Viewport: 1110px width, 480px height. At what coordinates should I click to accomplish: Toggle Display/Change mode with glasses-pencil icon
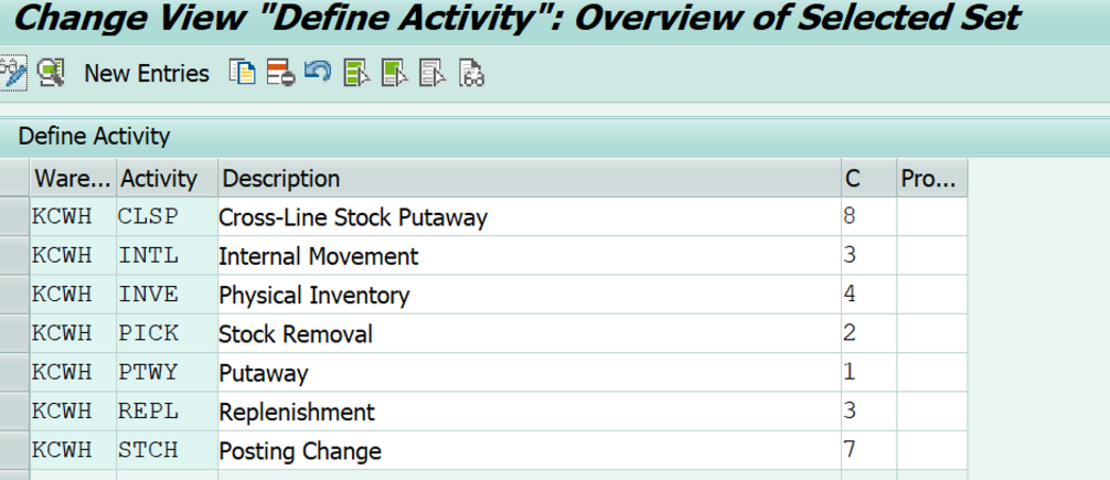[14, 72]
